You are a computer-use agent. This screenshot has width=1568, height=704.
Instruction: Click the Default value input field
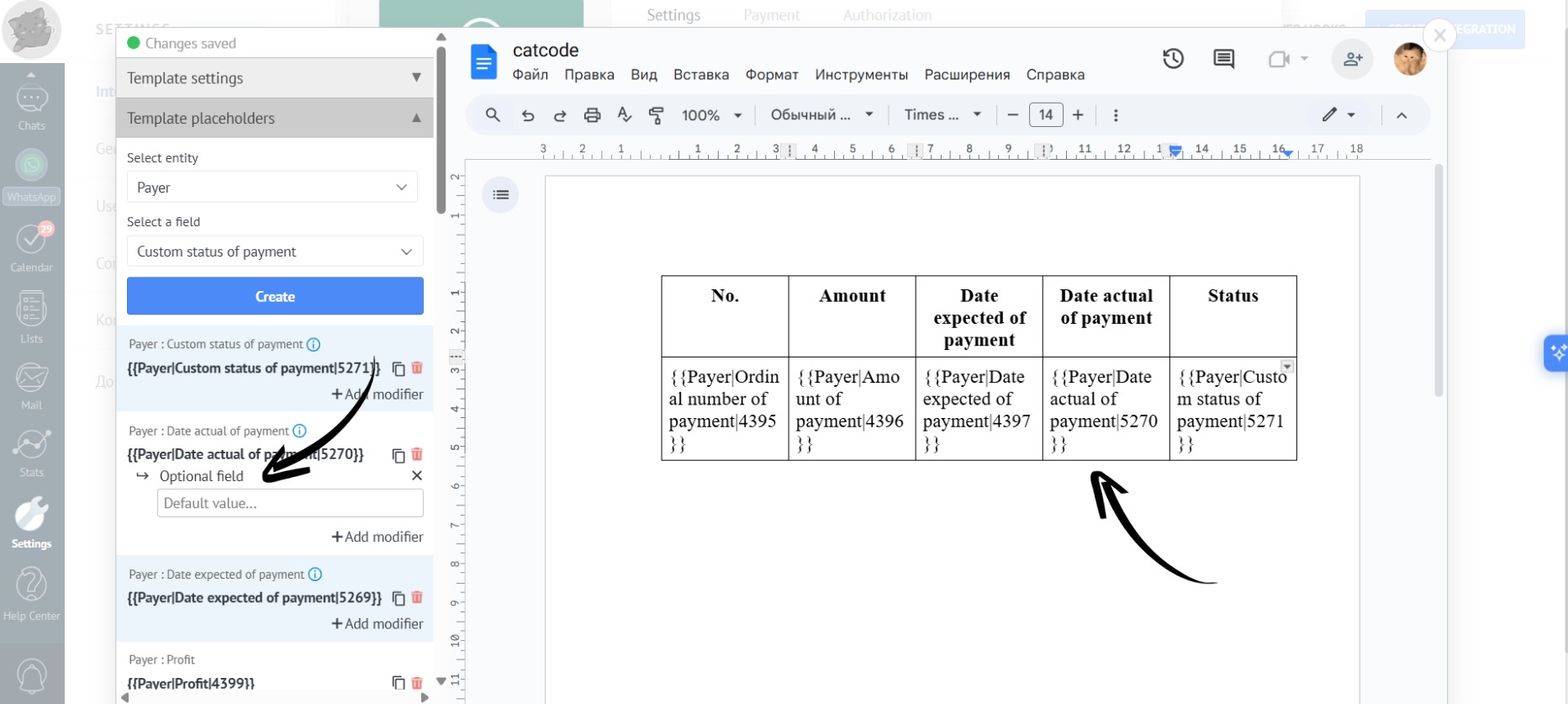coord(290,503)
